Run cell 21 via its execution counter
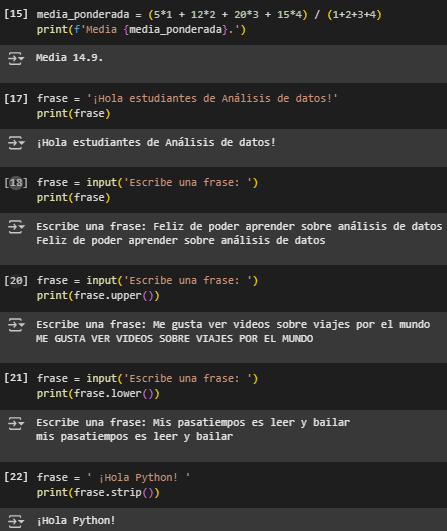This screenshot has height=531, width=447. pos(16,378)
